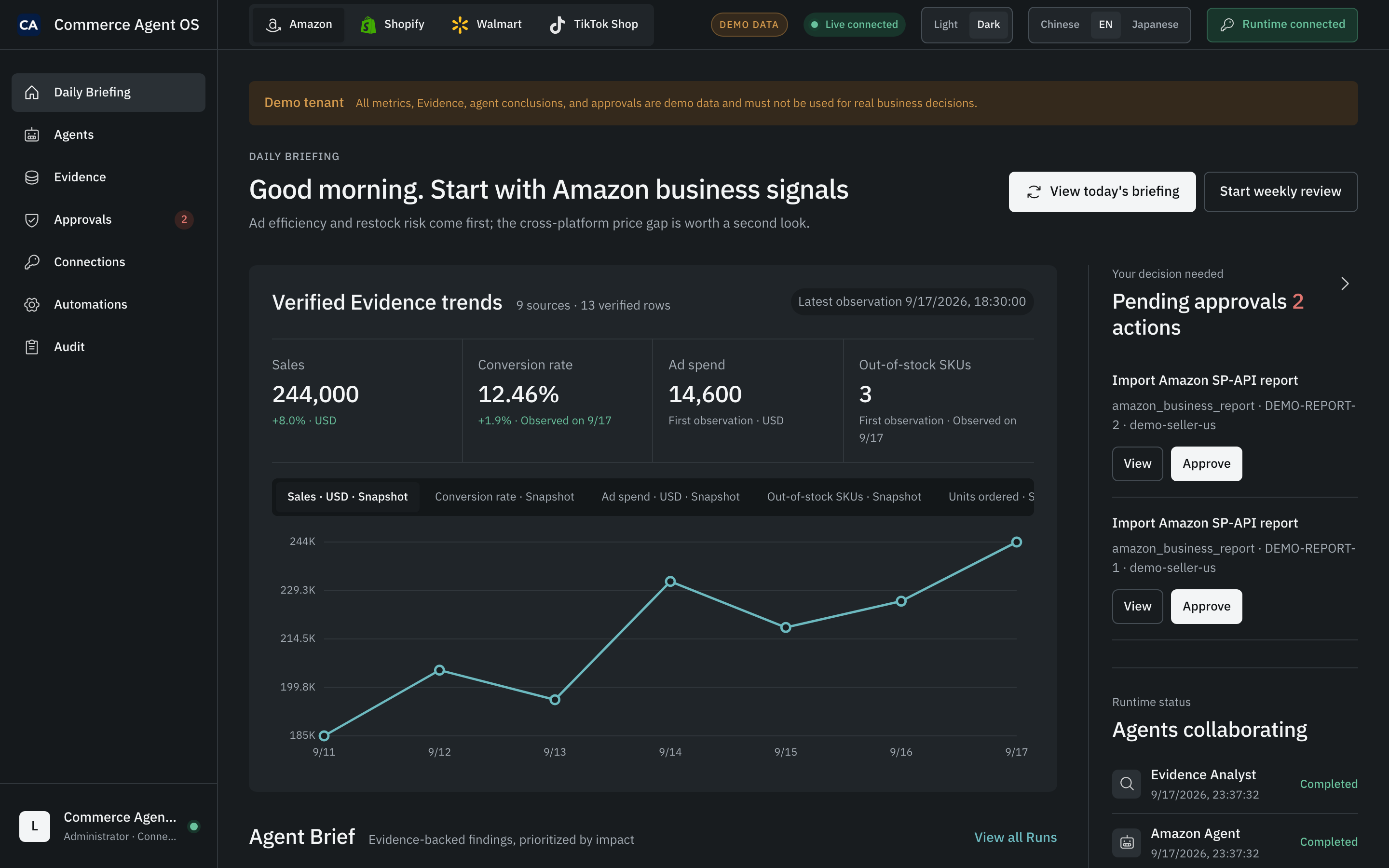The height and width of the screenshot is (868, 1389).
Task: Set language to EN
Action: point(1105,25)
